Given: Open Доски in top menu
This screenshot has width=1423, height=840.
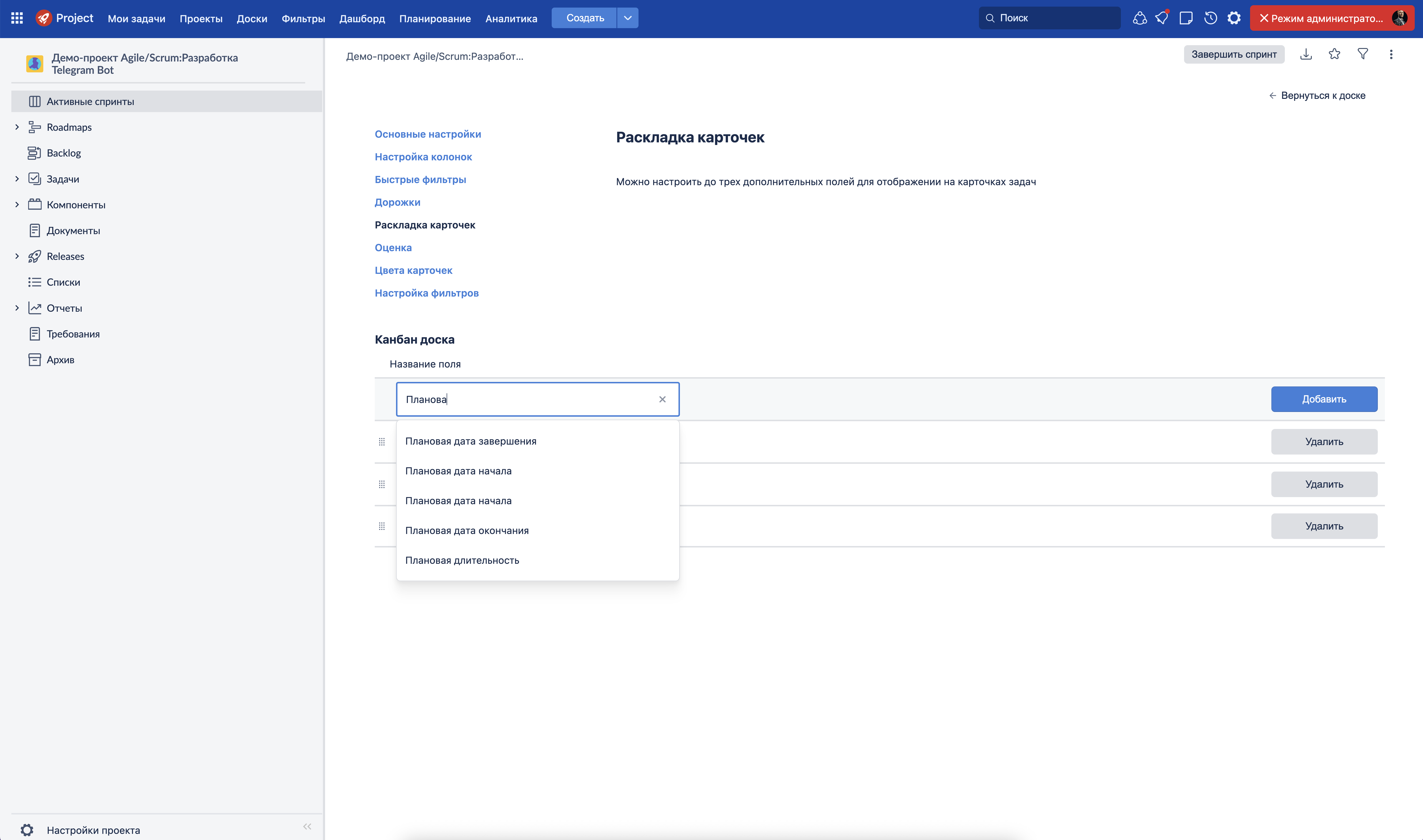Looking at the screenshot, I should pos(252,18).
